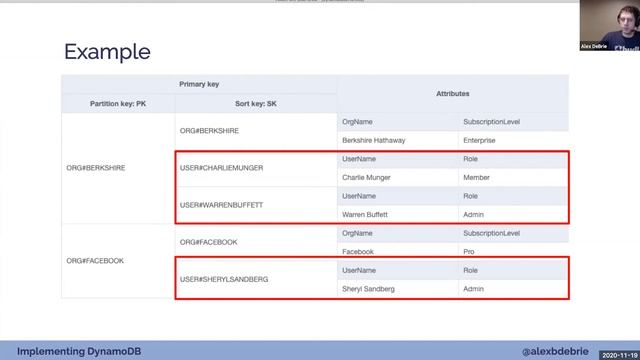Click the 'Sheryl Sandberg' UserName value
This screenshot has width=640, height=360.
(x=368, y=289)
